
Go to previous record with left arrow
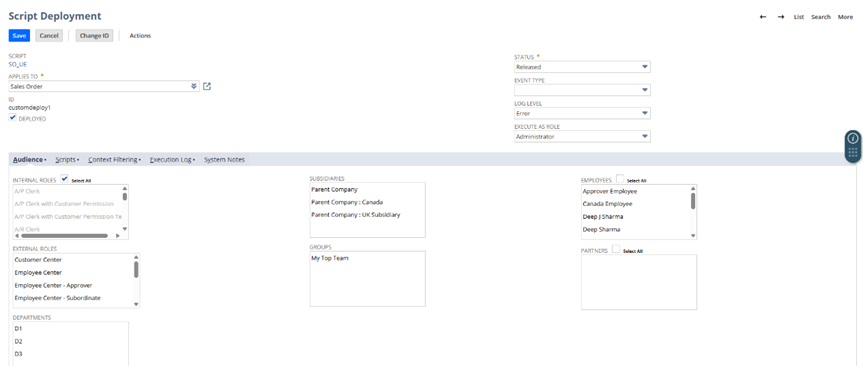pyautogui.click(x=763, y=17)
